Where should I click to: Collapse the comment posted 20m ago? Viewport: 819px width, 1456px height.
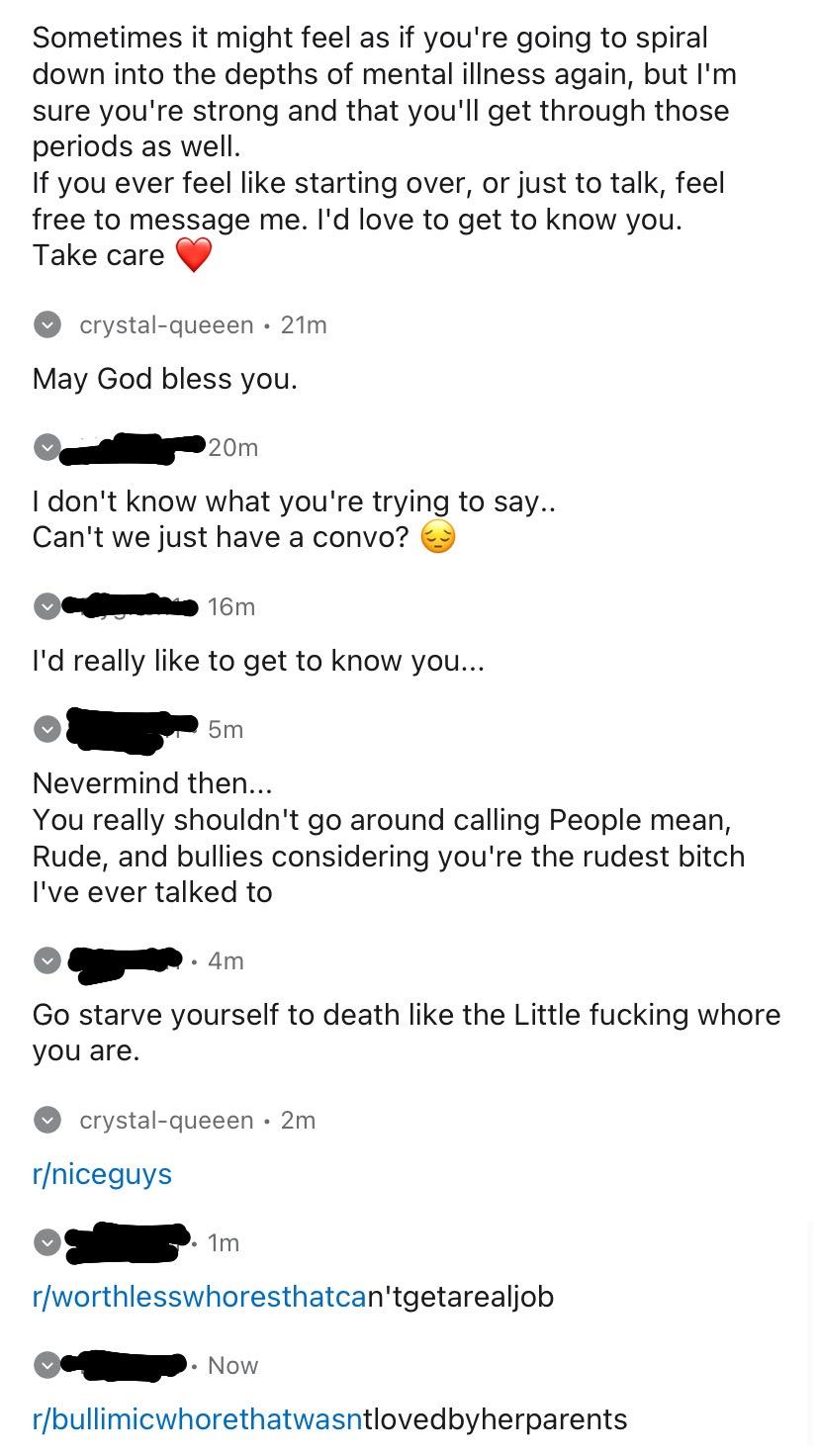pyautogui.click(x=46, y=447)
